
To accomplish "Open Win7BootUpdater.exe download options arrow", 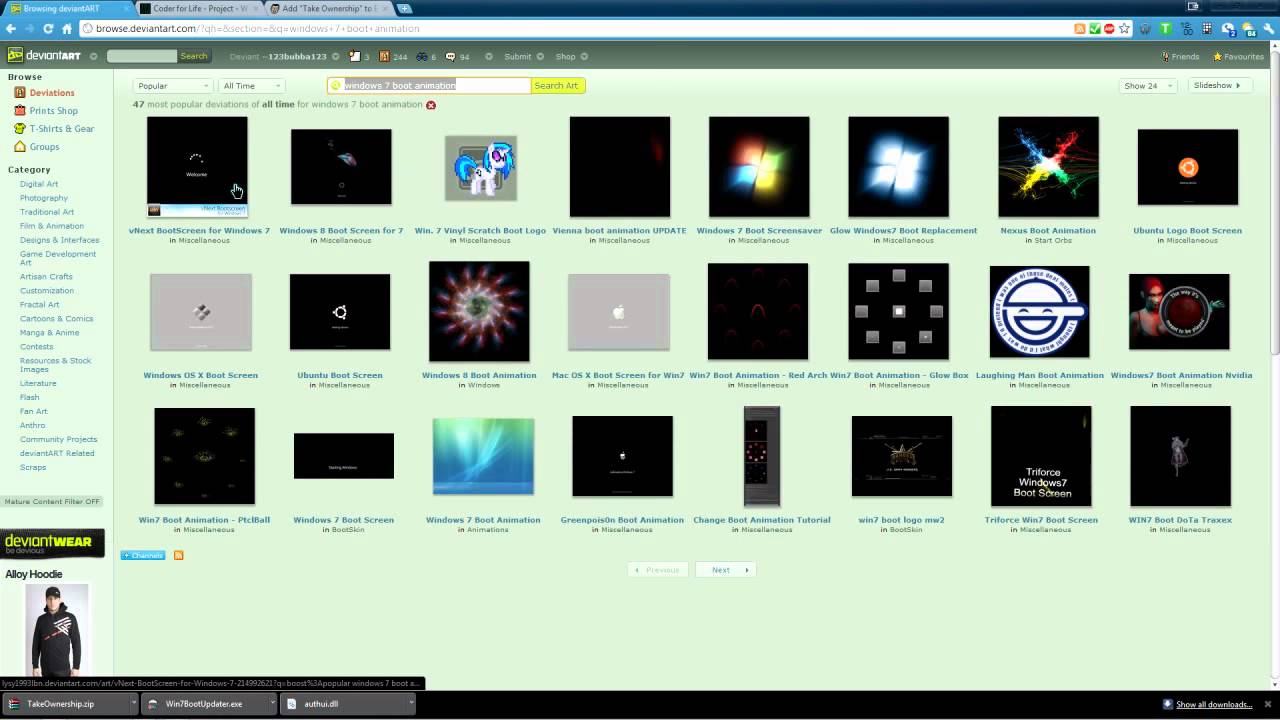I will [271, 704].
